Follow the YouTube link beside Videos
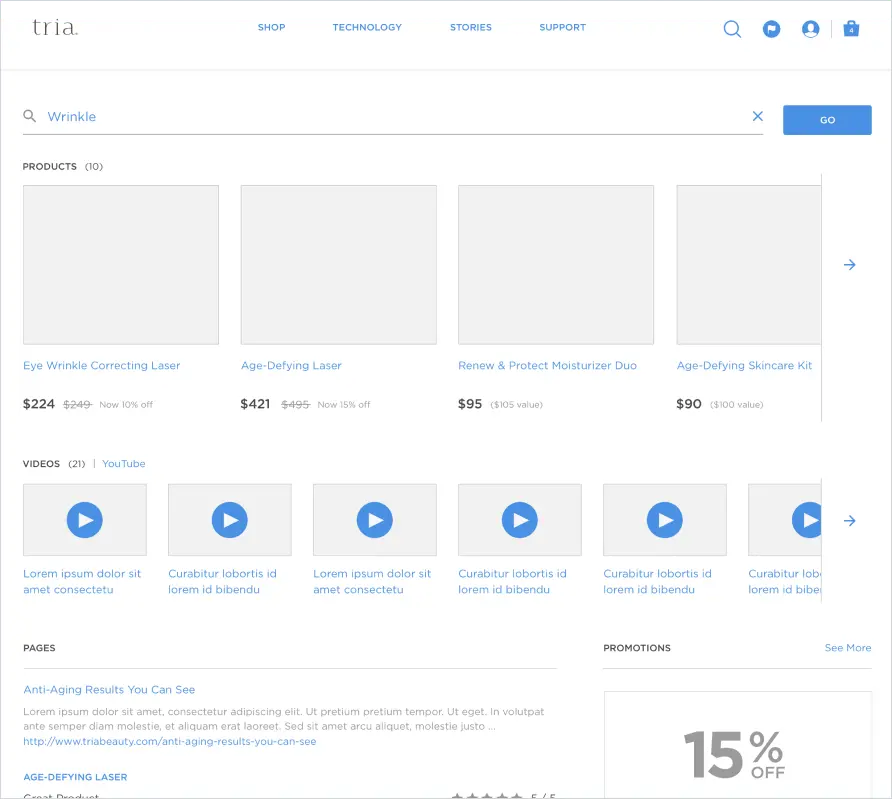The height and width of the screenshot is (799, 892). pyautogui.click(x=123, y=463)
